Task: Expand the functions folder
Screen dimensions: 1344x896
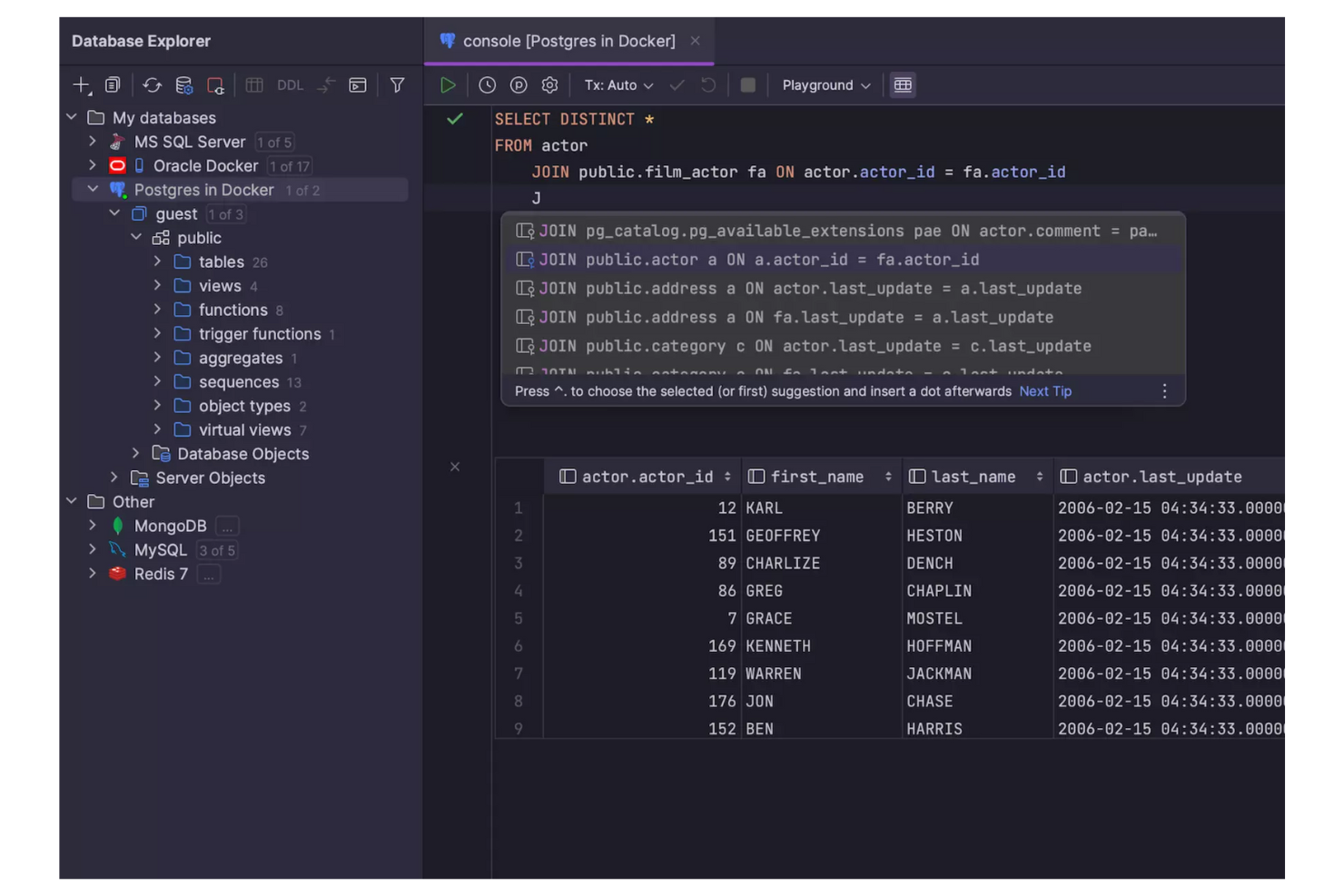Action: (157, 310)
